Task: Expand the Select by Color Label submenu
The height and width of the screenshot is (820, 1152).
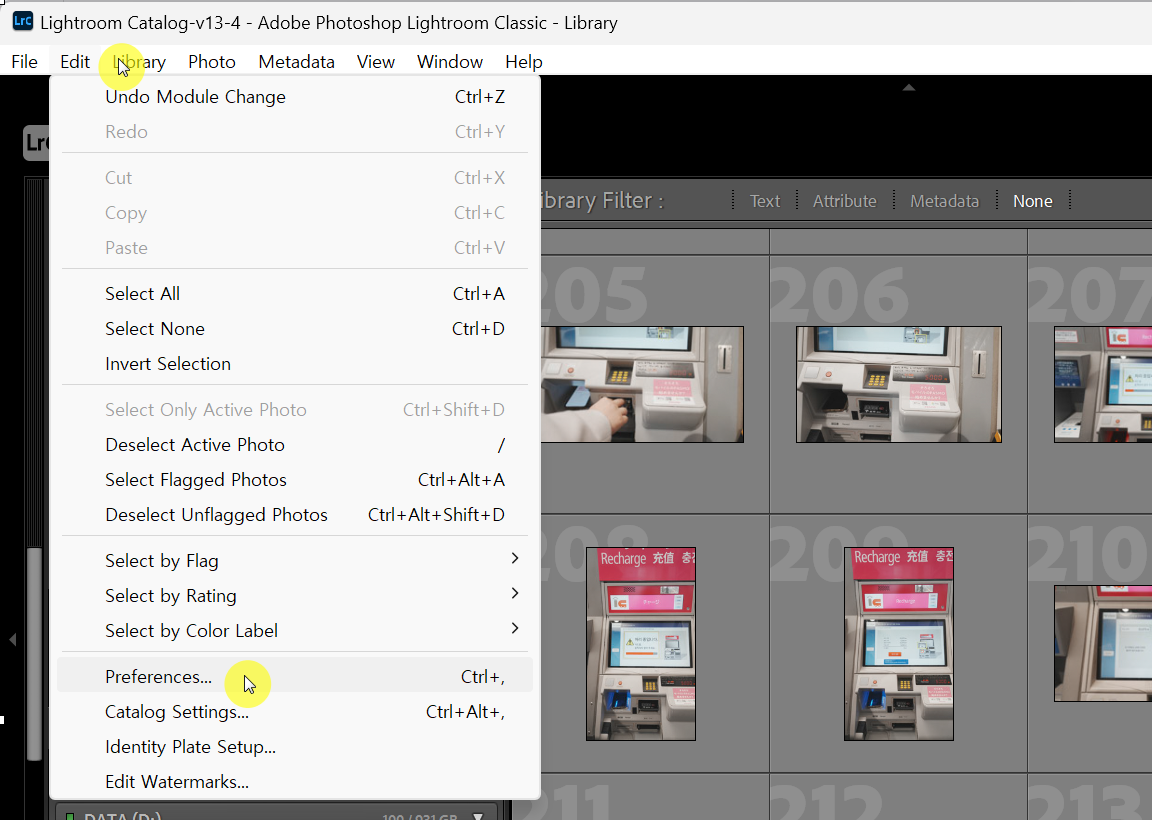Action: (x=295, y=630)
